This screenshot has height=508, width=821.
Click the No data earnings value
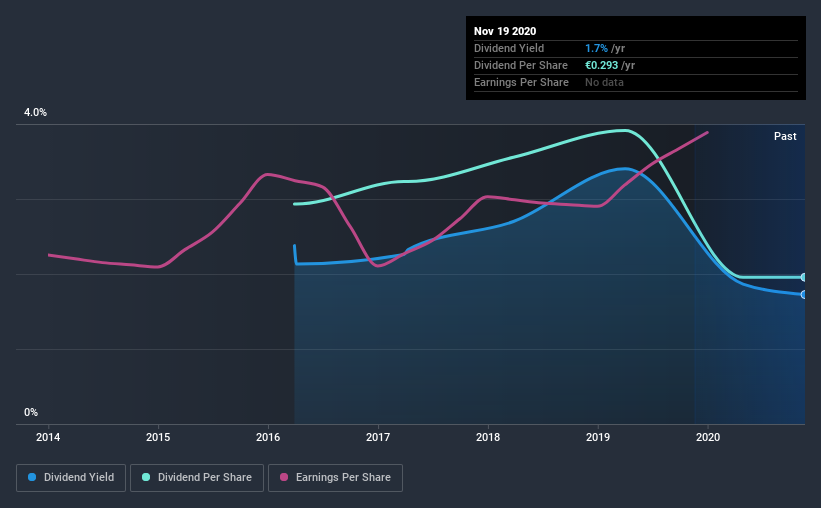coord(604,82)
